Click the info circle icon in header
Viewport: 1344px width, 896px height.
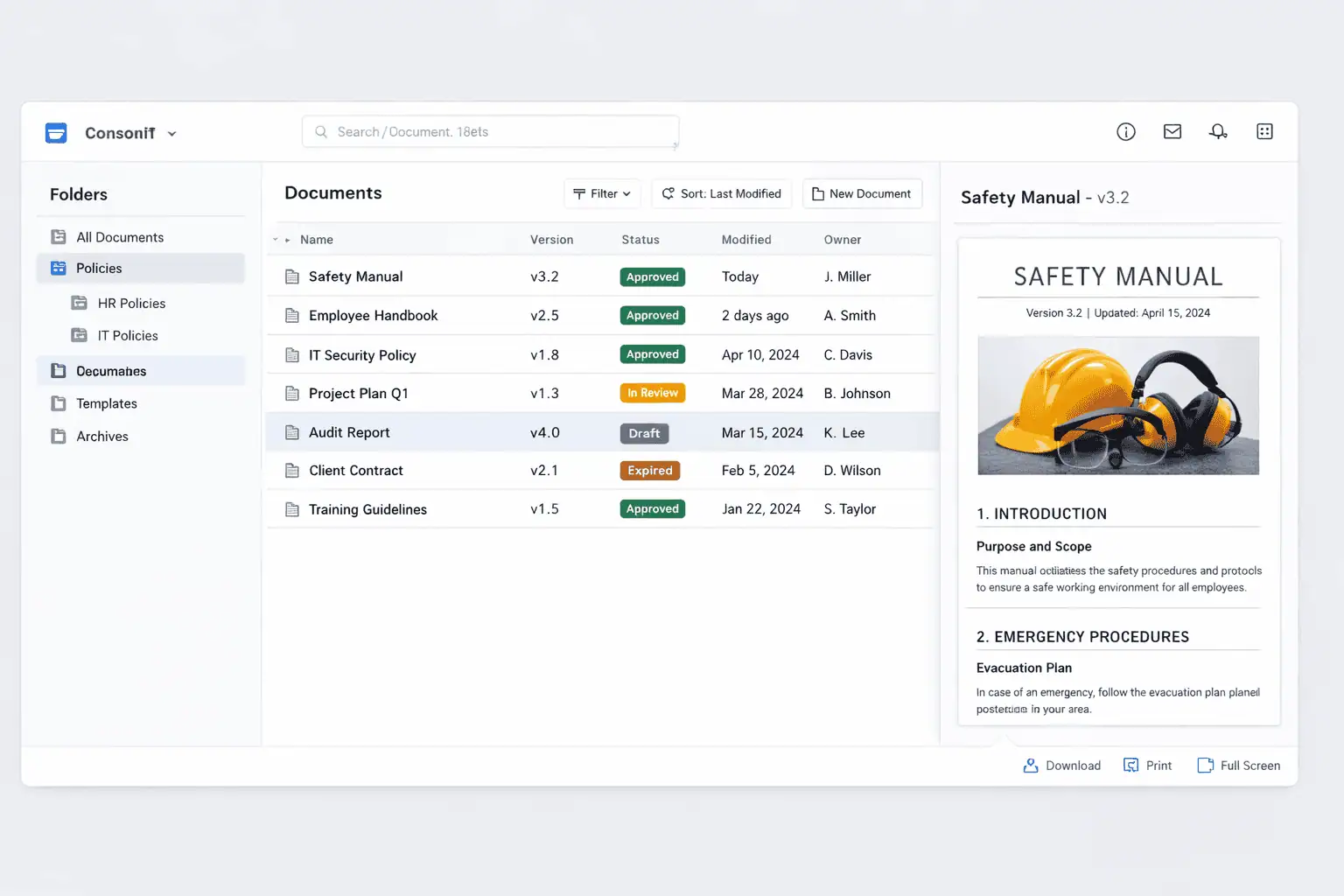click(x=1126, y=132)
